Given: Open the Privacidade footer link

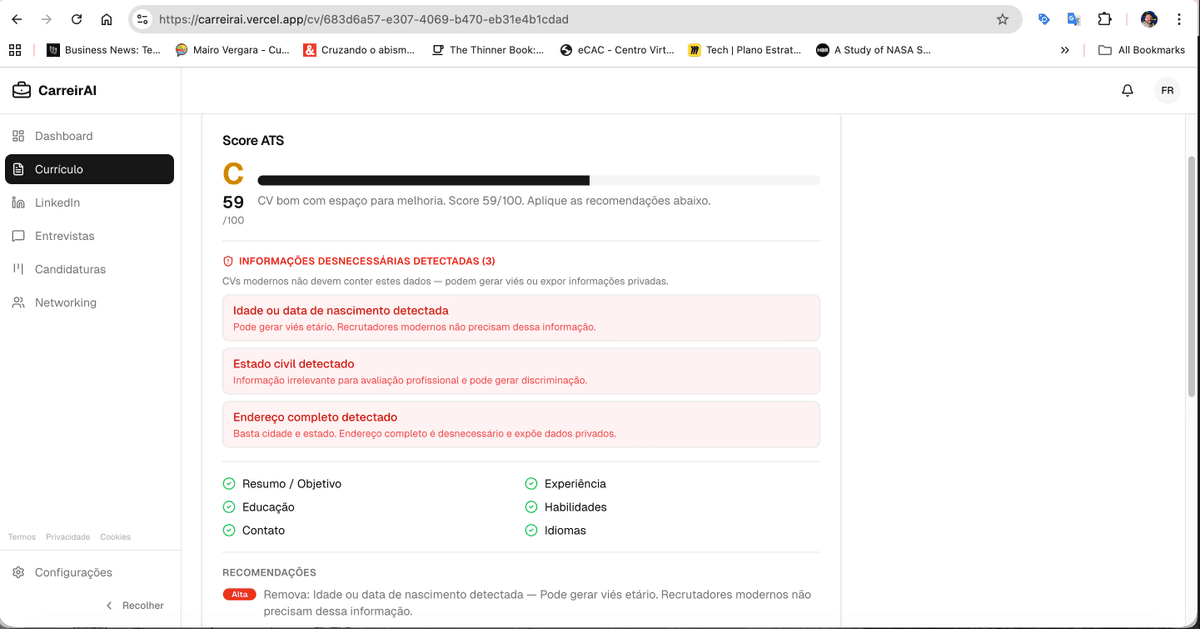Looking at the screenshot, I should (67, 537).
